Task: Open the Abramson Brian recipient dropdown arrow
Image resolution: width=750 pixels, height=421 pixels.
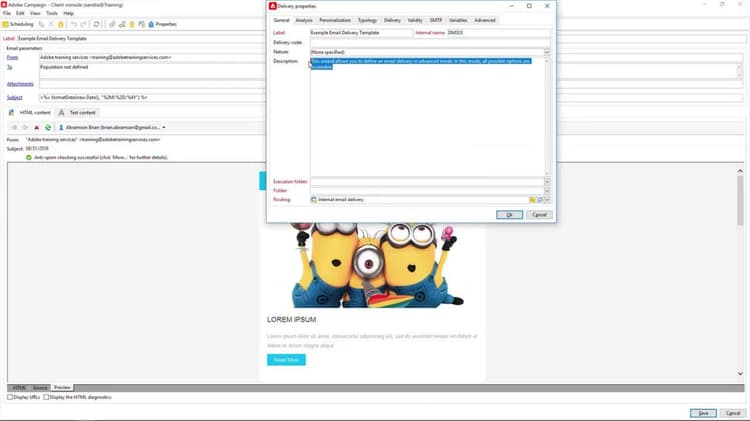Action: point(164,128)
